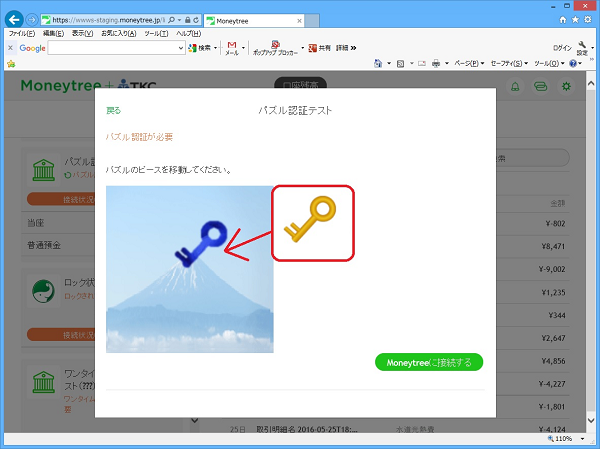Open the セーフティ(S) dropdown menu

coord(509,64)
